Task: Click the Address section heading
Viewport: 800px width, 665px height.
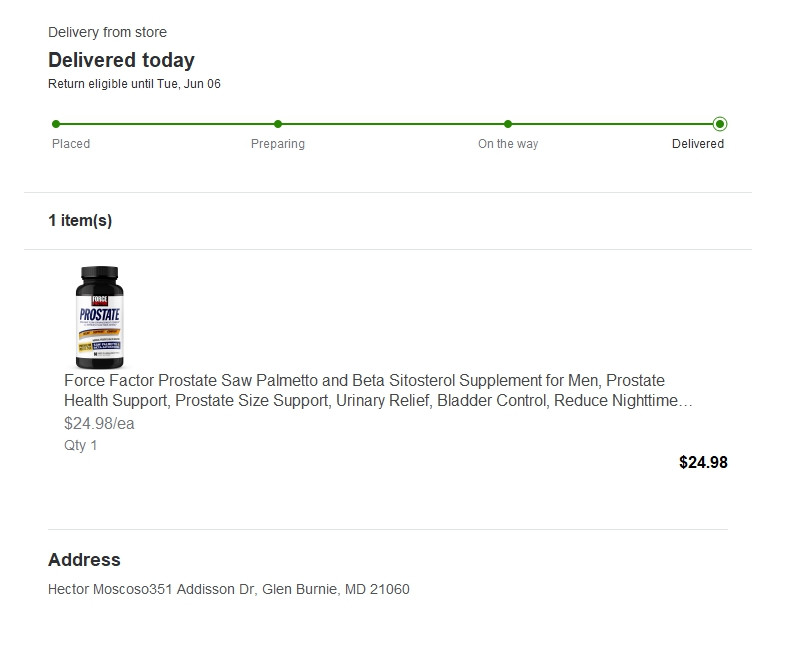Action: (84, 560)
